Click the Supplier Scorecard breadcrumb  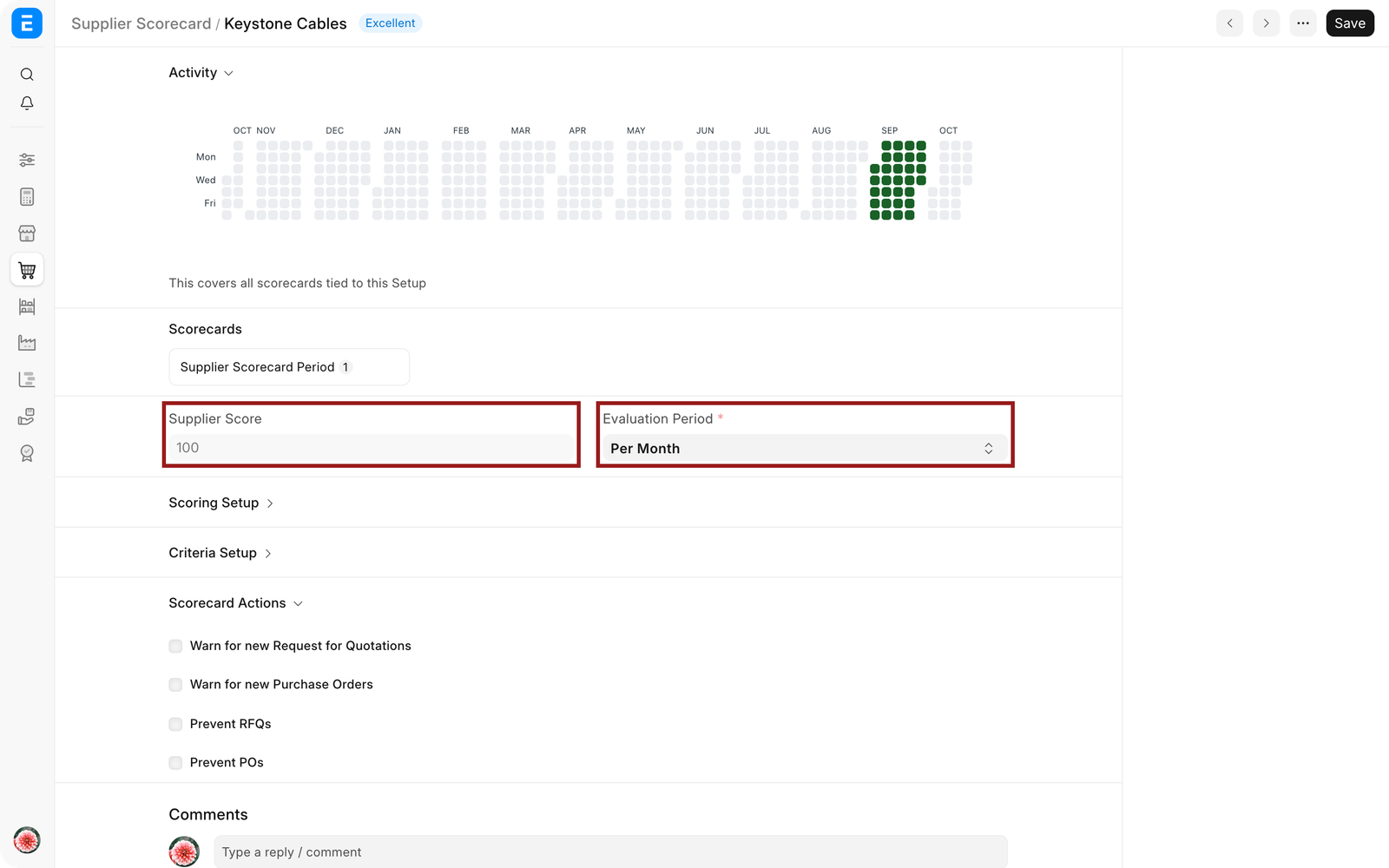(x=141, y=23)
